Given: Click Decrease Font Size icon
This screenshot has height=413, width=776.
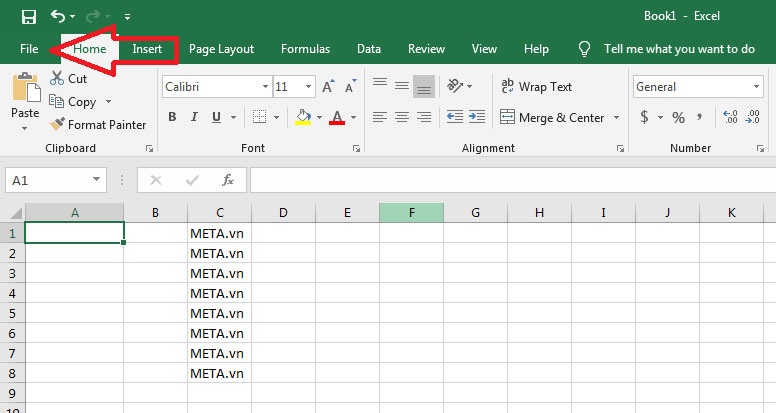Looking at the screenshot, I should [350, 87].
